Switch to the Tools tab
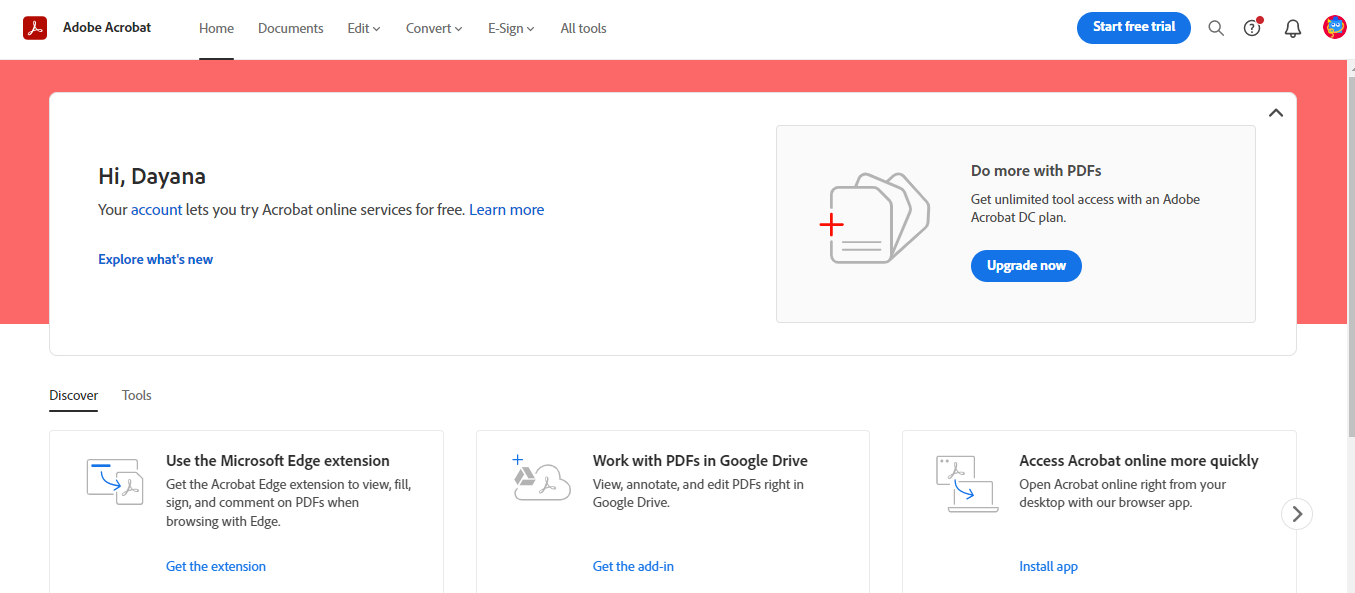The image size is (1355, 593). coord(137,395)
